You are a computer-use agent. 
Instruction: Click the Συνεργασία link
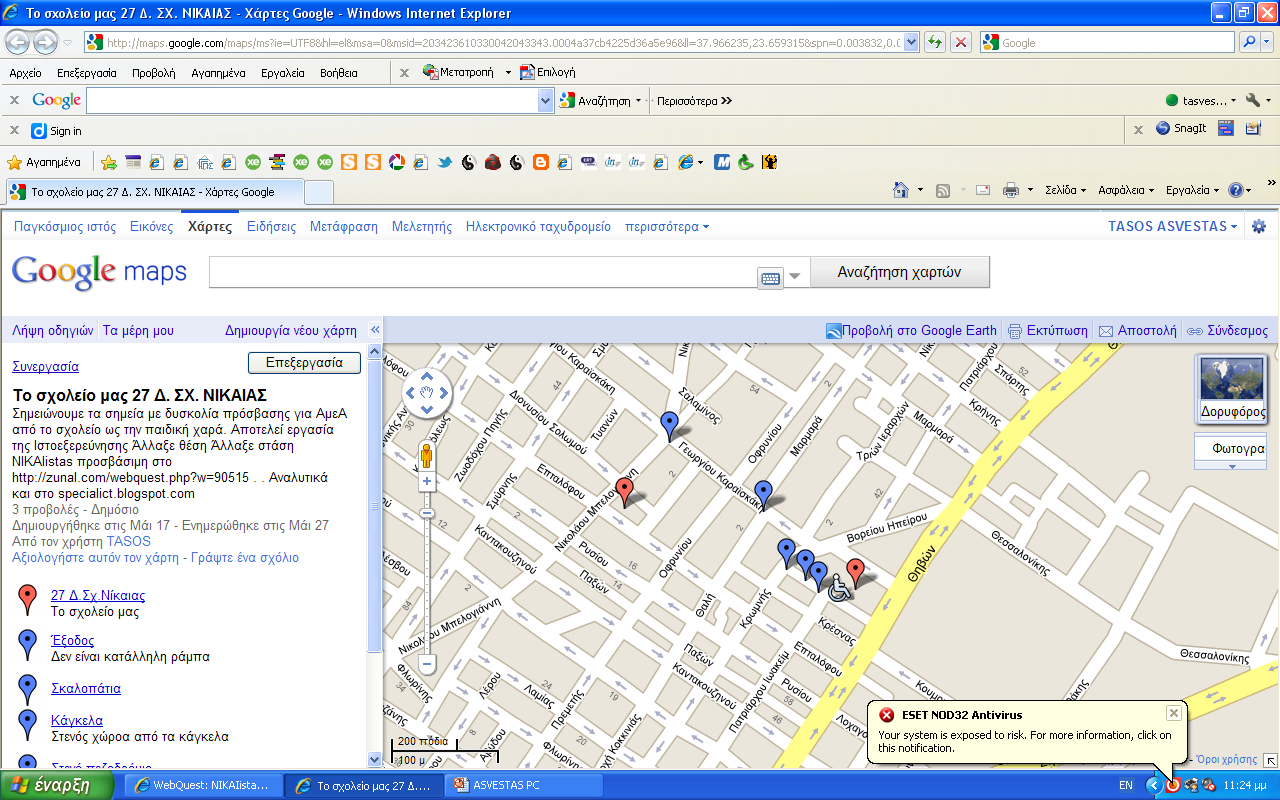45,366
